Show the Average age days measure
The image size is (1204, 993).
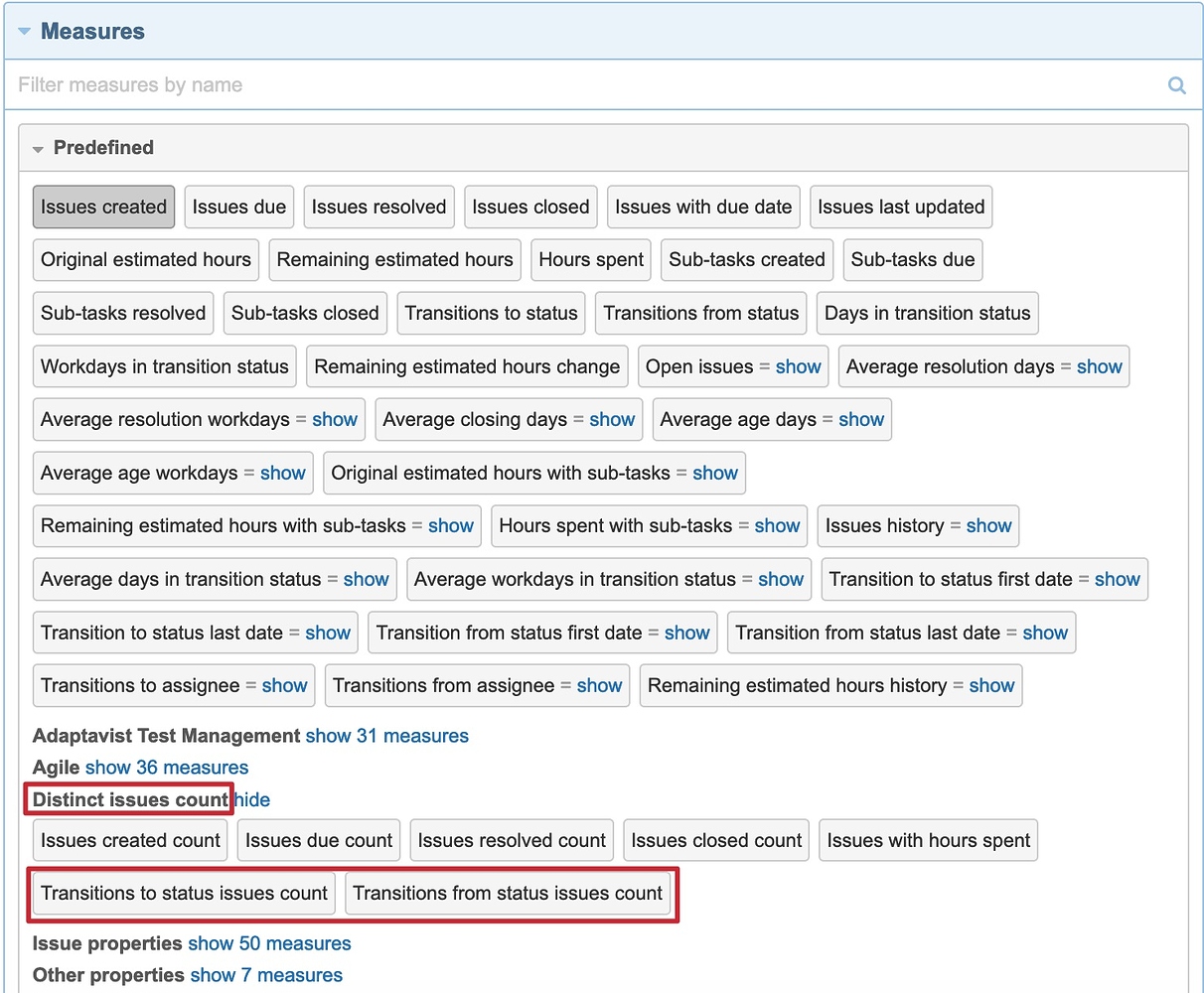(x=861, y=419)
